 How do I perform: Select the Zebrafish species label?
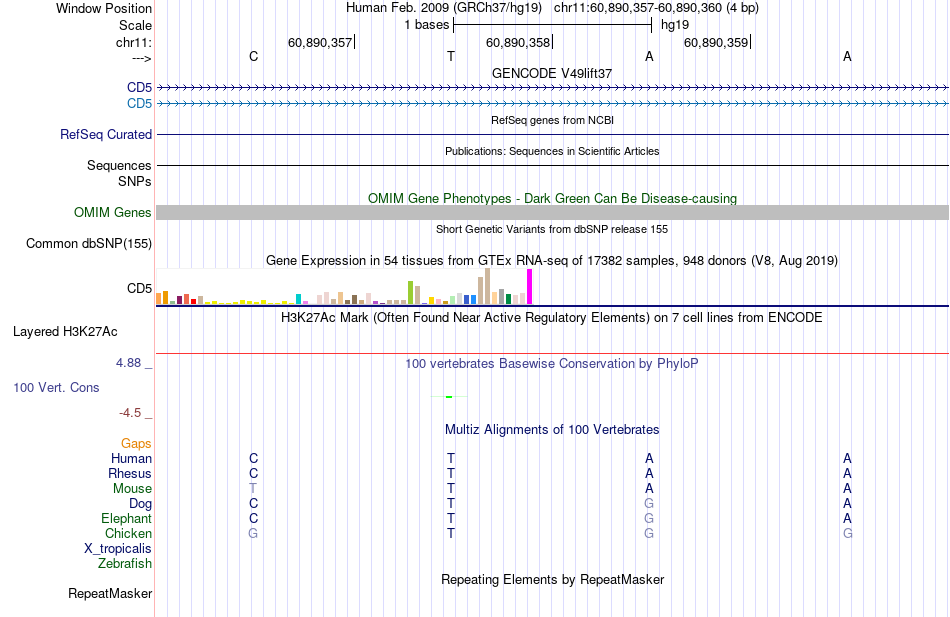tap(125, 564)
